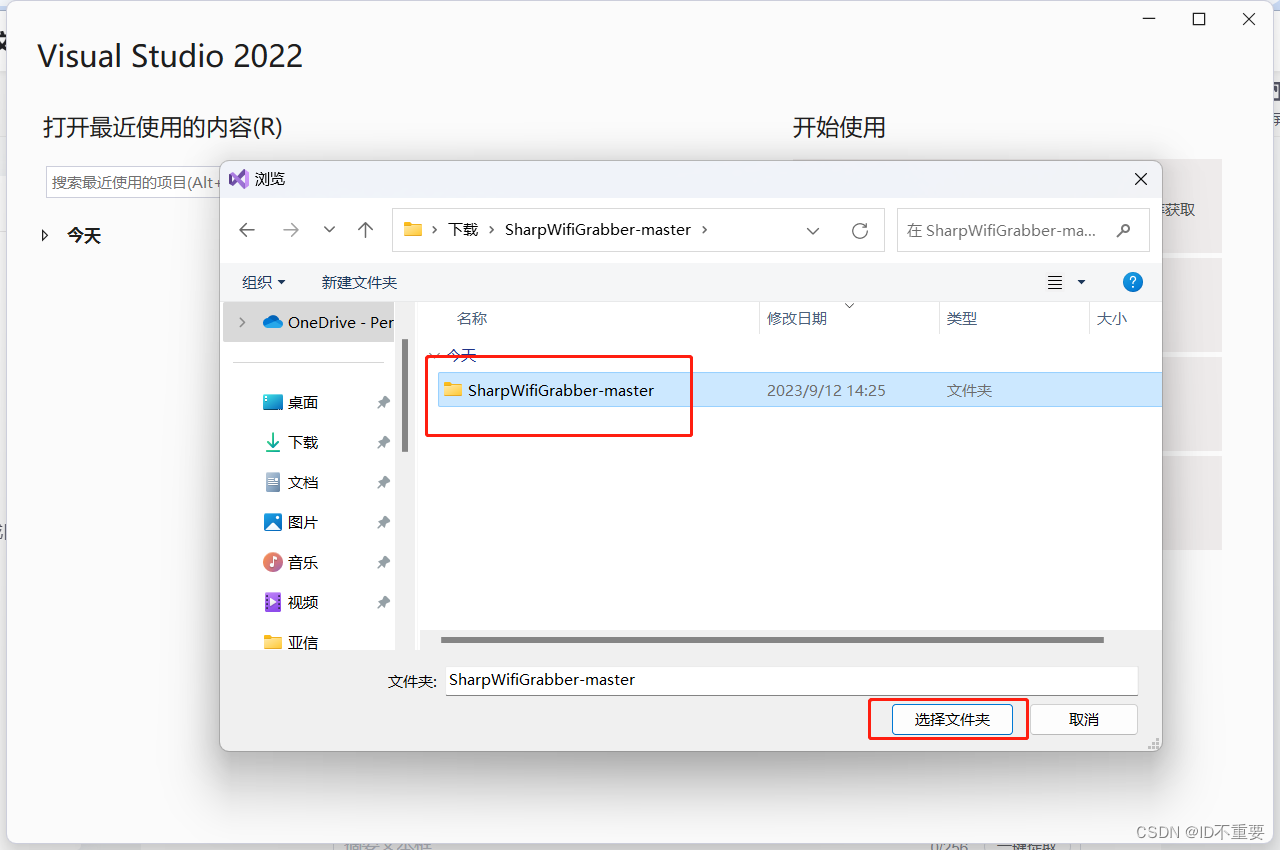Select the SharpWifiGrabber-master breadcrumb segment
Image resolution: width=1280 pixels, height=850 pixels.
tap(598, 230)
